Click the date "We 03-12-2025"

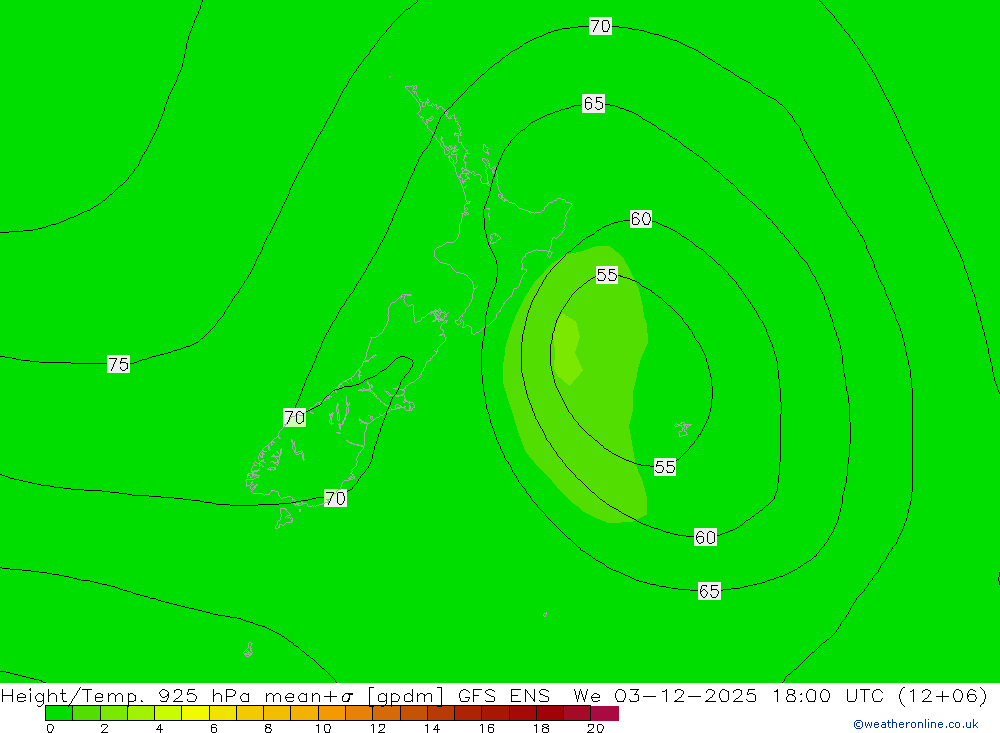click(665, 695)
